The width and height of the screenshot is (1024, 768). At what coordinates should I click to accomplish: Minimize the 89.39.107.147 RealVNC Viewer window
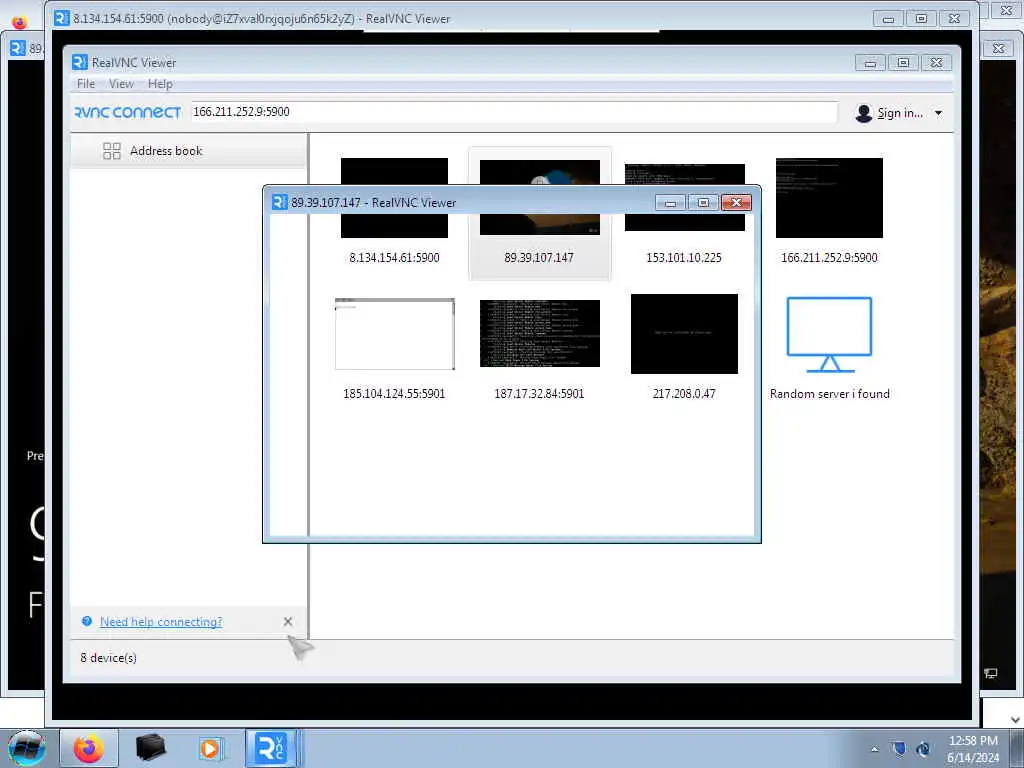(670, 202)
